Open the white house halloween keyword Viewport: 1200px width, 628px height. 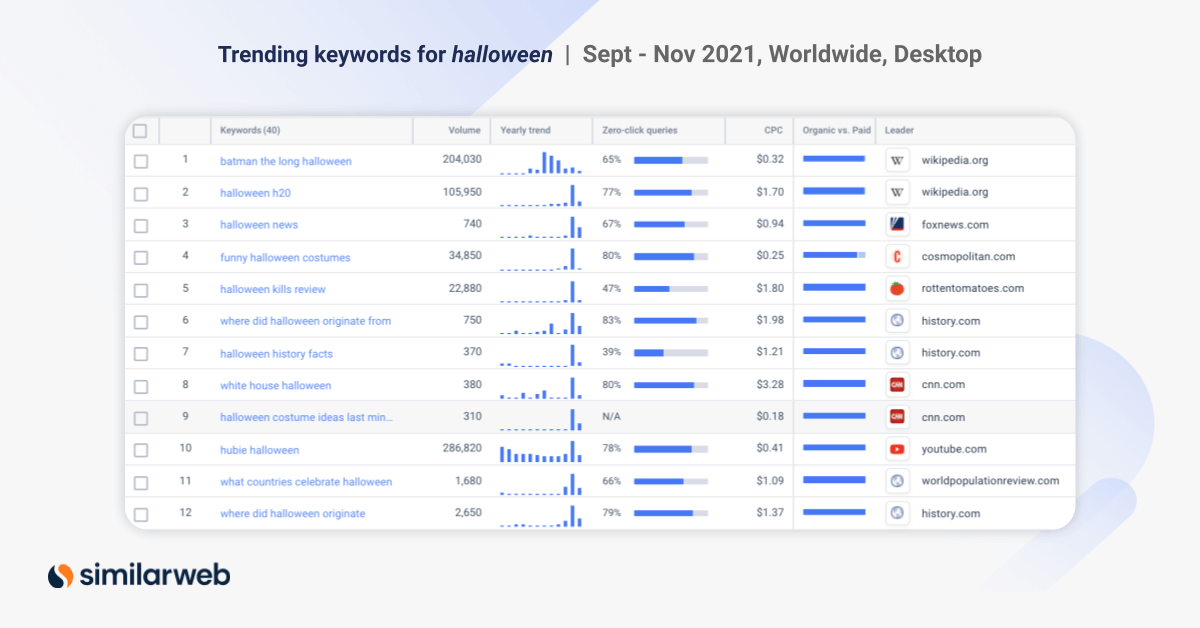tap(276, 385)
